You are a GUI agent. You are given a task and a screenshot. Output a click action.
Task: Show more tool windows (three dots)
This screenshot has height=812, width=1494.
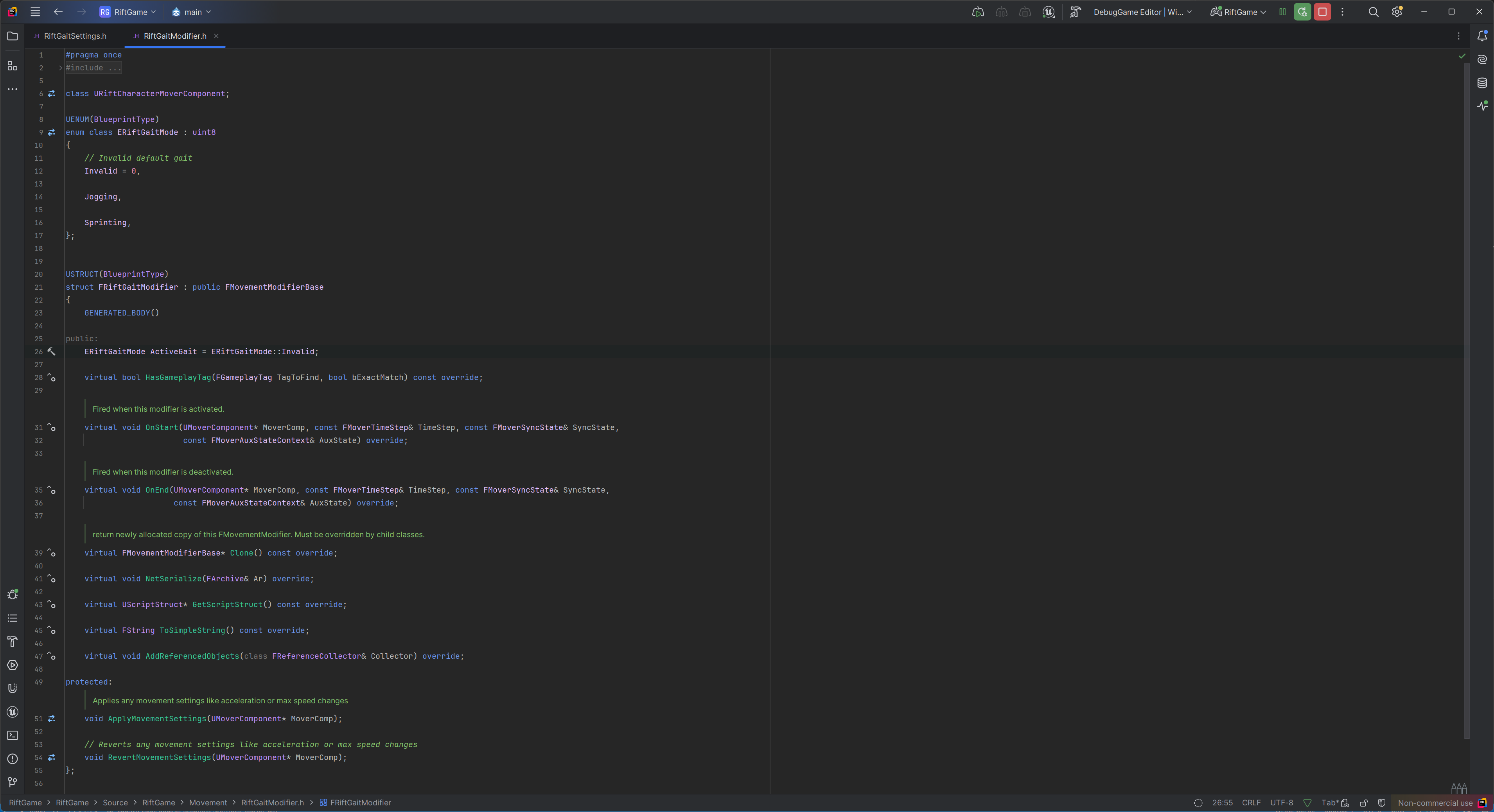coord(12,89)
